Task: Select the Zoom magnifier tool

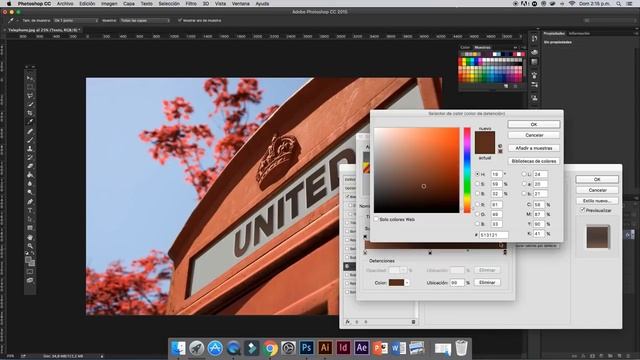Action: (x=30, y=246)
